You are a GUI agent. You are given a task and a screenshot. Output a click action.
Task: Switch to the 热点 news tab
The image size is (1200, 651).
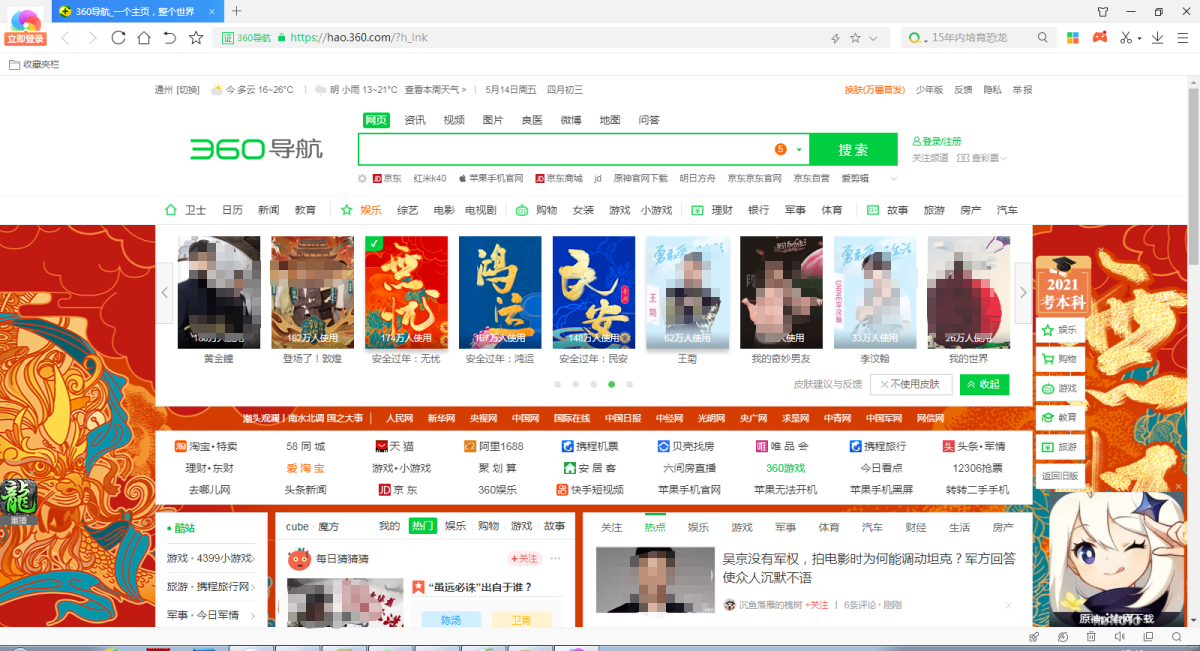click(x=655, y=527)
